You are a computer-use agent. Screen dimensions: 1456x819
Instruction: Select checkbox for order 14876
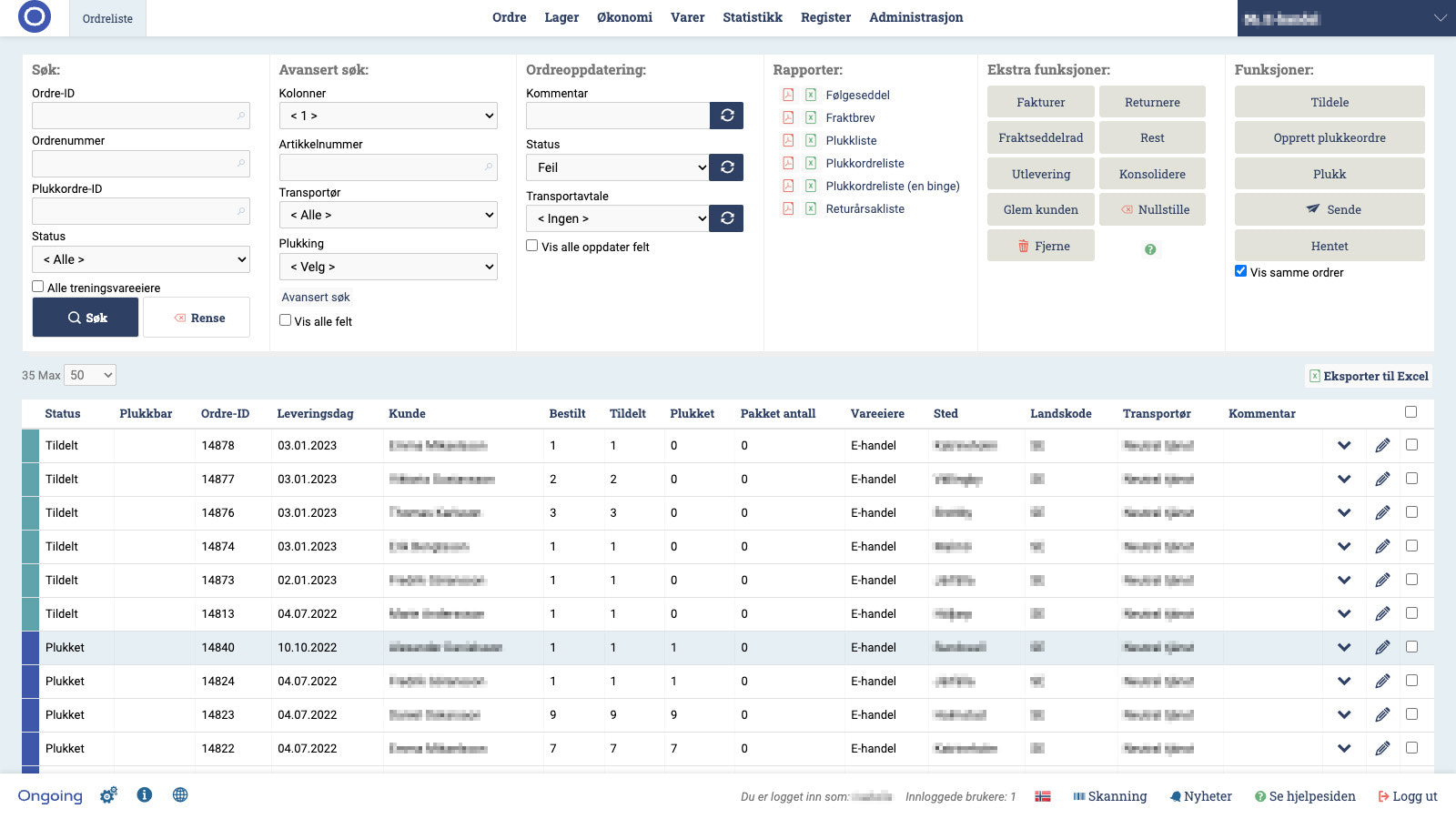tap(1411, 512)
